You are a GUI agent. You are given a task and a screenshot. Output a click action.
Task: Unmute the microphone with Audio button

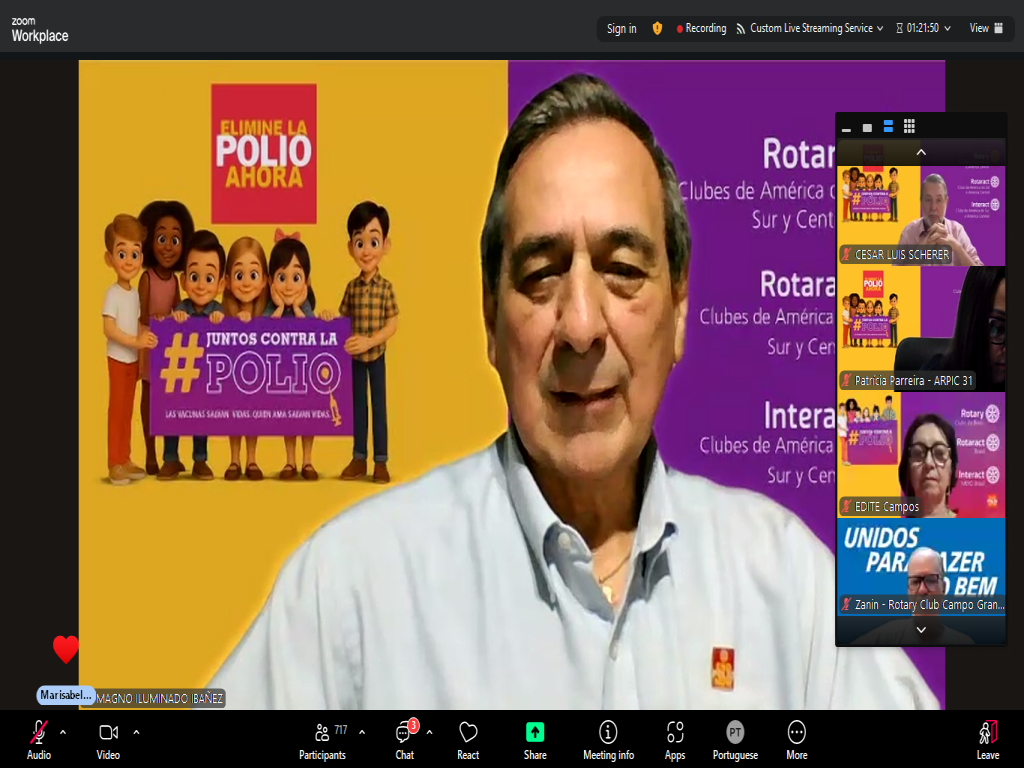tap(39, 740)
